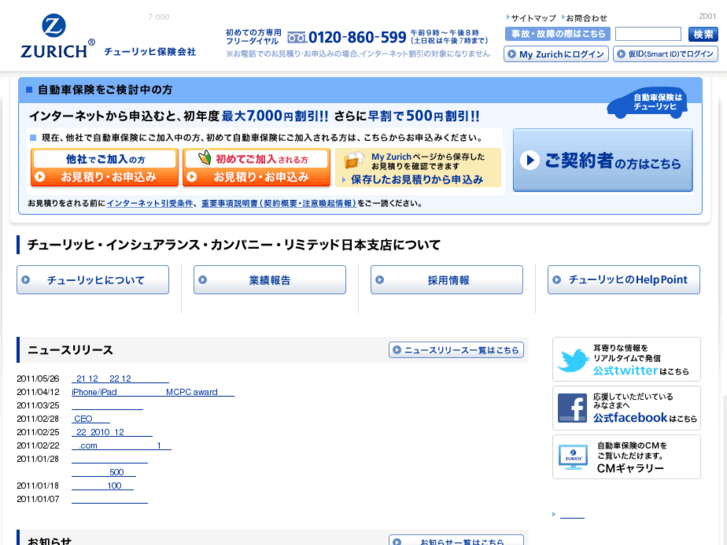Image resolution: width=727 pixels, height=545 pixels.
Task: Open the CEO news release link
Action: tap(90, 419)
